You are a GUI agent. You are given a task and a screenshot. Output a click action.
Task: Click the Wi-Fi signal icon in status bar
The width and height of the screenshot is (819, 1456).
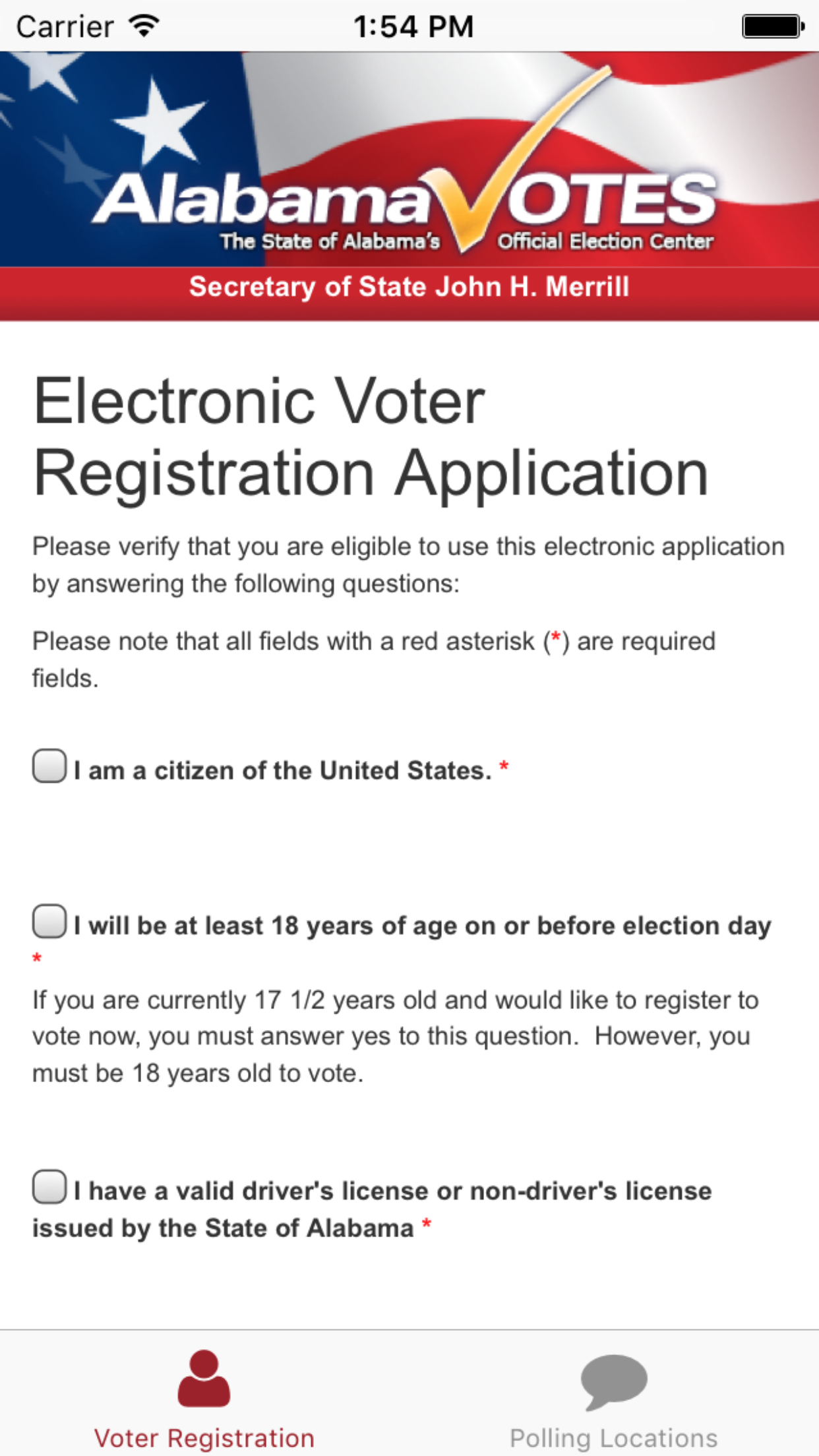144,26
